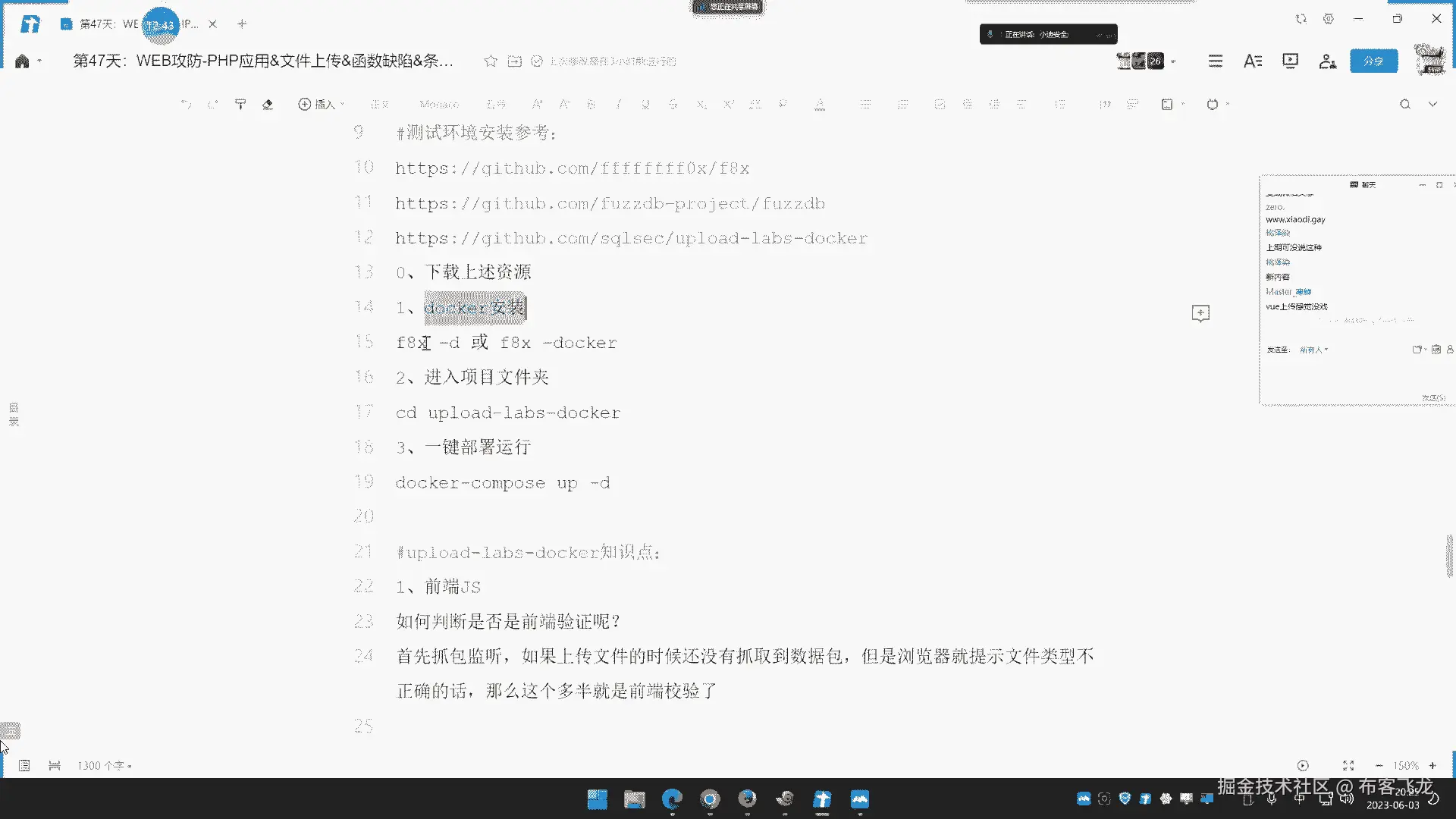Open the upload-labs-docker GitHub link

631,238
